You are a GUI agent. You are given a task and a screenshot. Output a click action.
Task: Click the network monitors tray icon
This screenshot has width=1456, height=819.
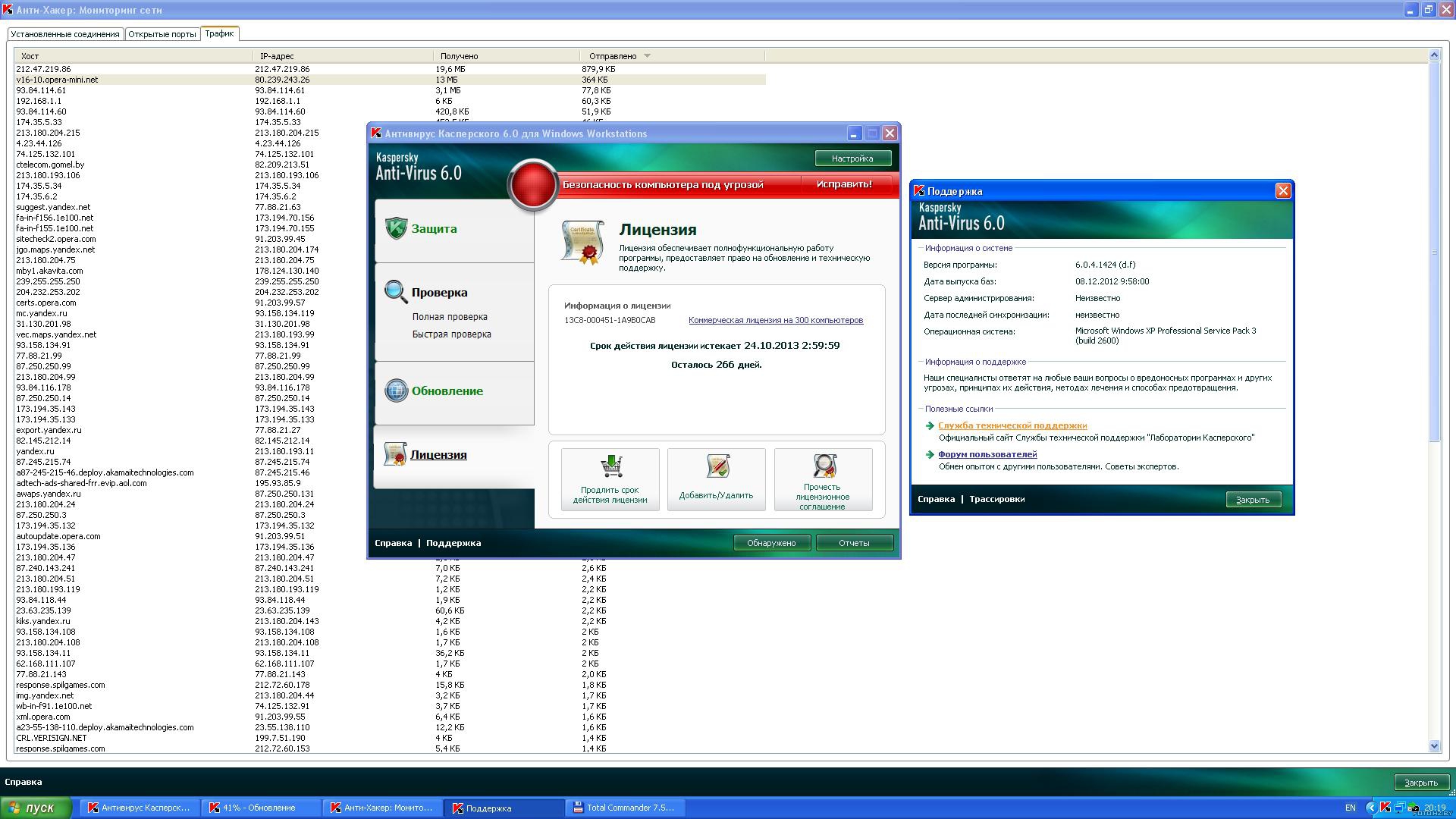point(1399,808)
